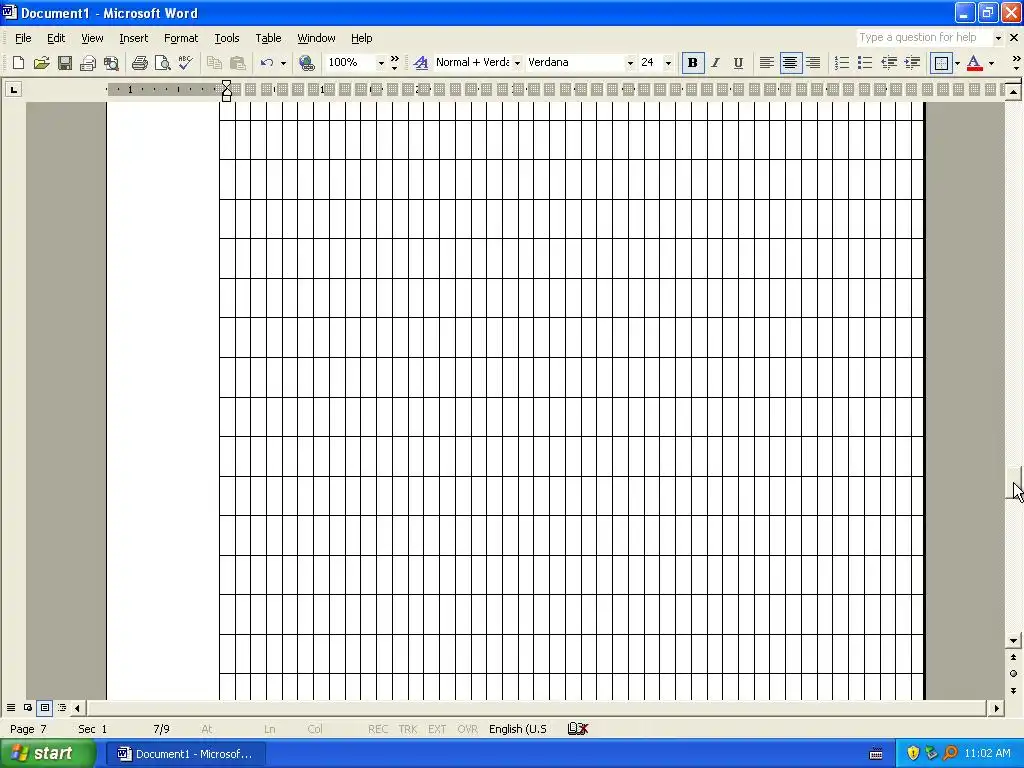Viewport: 1024px width, 768px height.
Task: Increase the paragraph indent
Action: tap(912, 63)
